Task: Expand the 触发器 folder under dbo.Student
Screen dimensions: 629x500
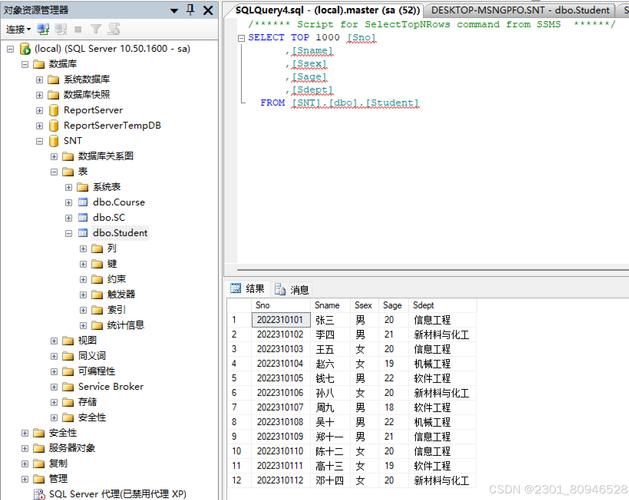Action: pos(84,295)
